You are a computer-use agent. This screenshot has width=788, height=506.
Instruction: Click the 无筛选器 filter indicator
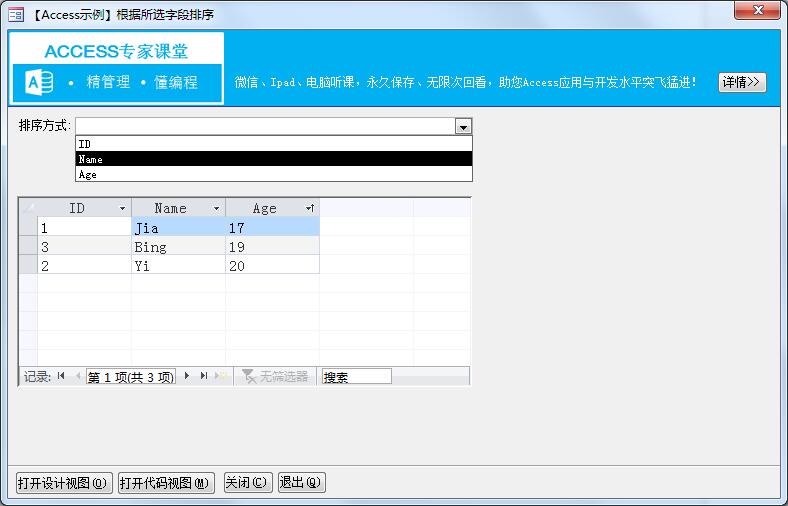click(x=275, y=376)
